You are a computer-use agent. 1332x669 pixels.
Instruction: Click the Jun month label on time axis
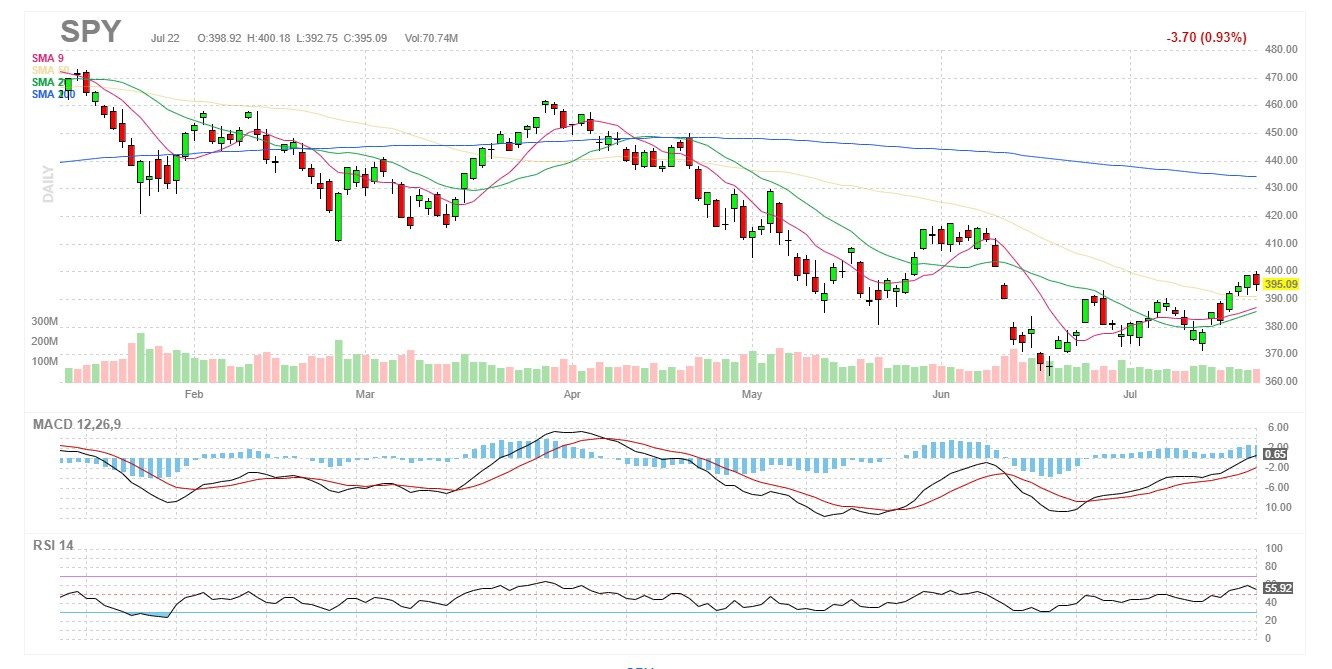coord(940,395)
